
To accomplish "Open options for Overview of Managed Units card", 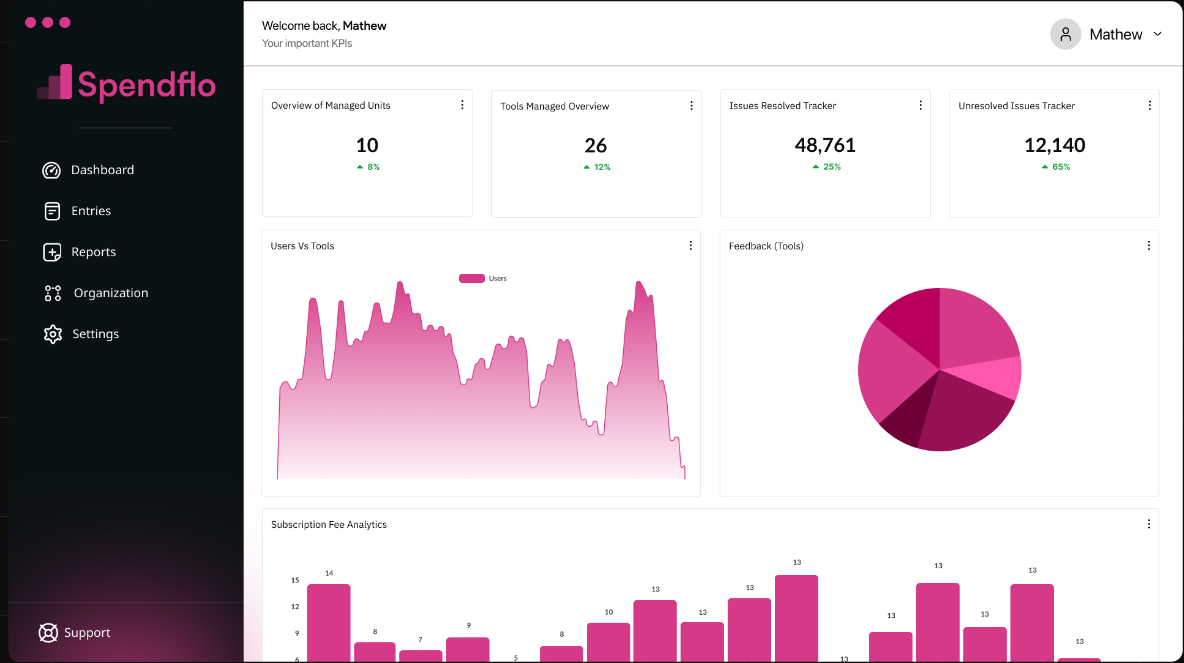I will (461, 104).
